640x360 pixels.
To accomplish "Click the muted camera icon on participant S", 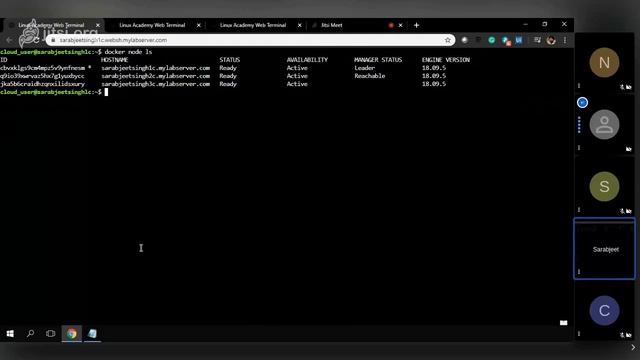I will (x=629, y=211).
